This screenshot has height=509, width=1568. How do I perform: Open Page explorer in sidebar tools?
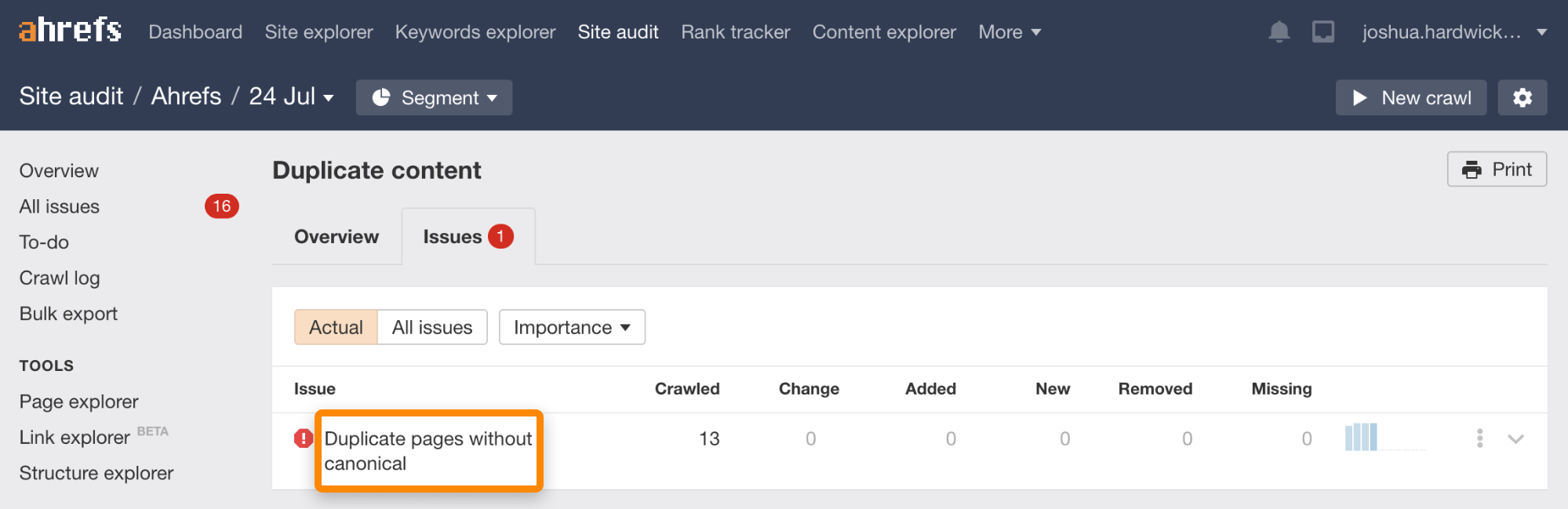[79, 402]
